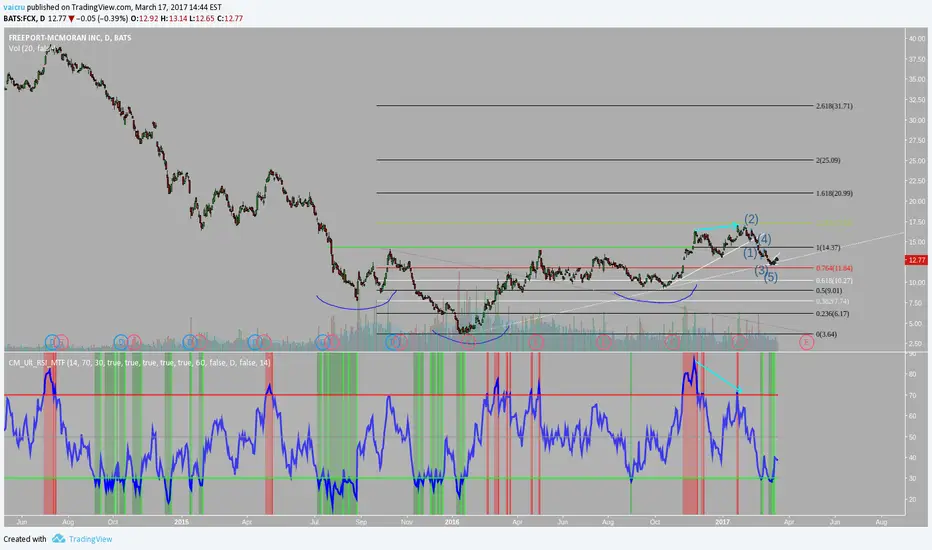Select the 0.236(6.17) Fibonacci label
Viewport: 932px width, 550px height.
pyautogui.click(x=832, y=313)
